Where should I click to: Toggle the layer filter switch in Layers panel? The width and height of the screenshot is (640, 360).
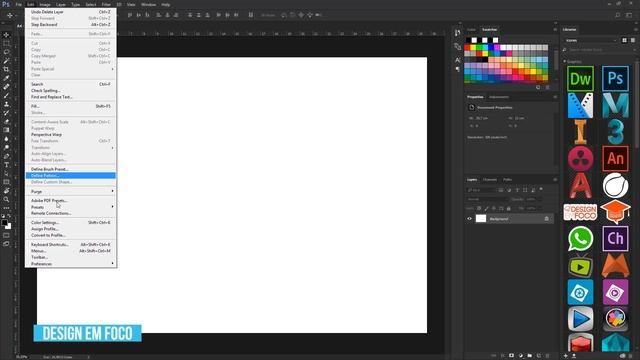point(541,189)
